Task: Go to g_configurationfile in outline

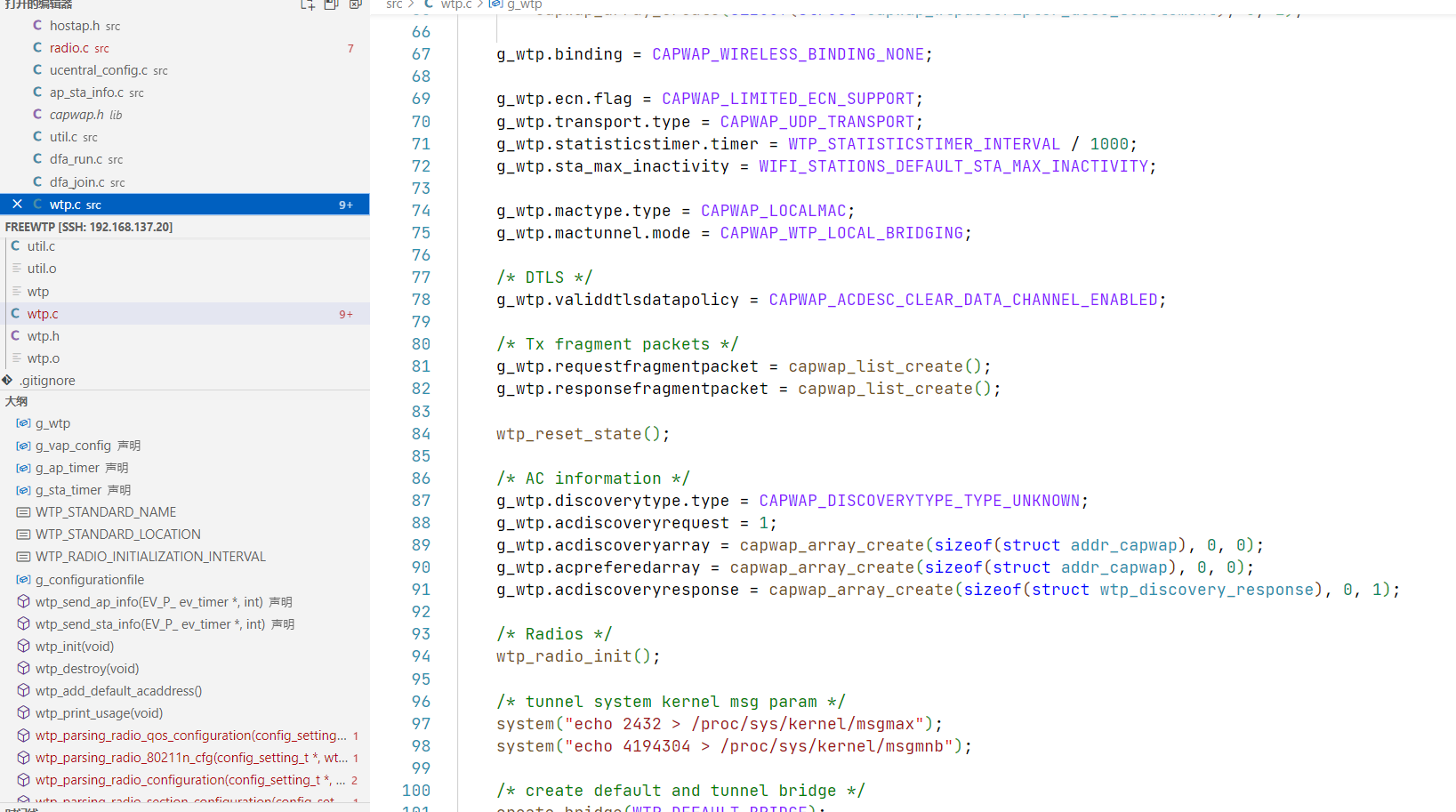Action: coord(185,580)
